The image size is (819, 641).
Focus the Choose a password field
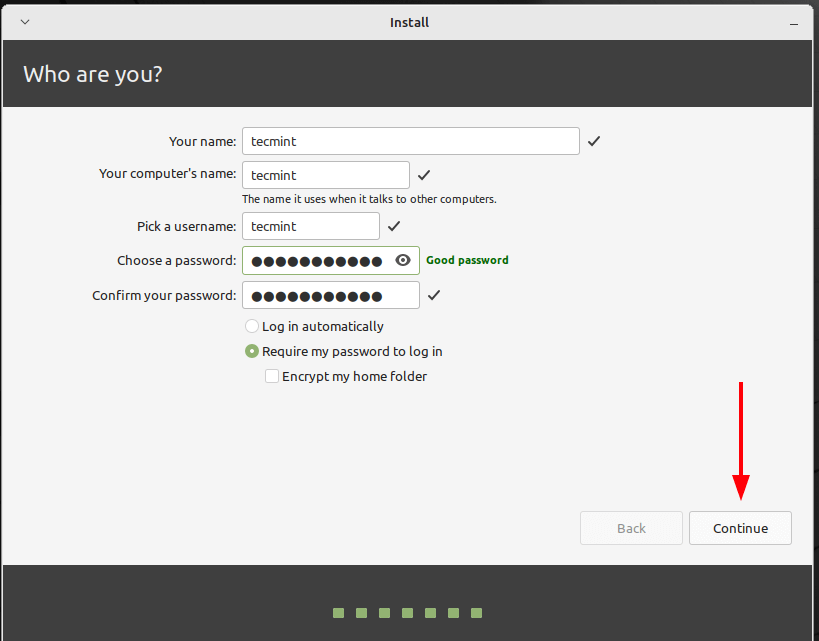click(316, 261)
